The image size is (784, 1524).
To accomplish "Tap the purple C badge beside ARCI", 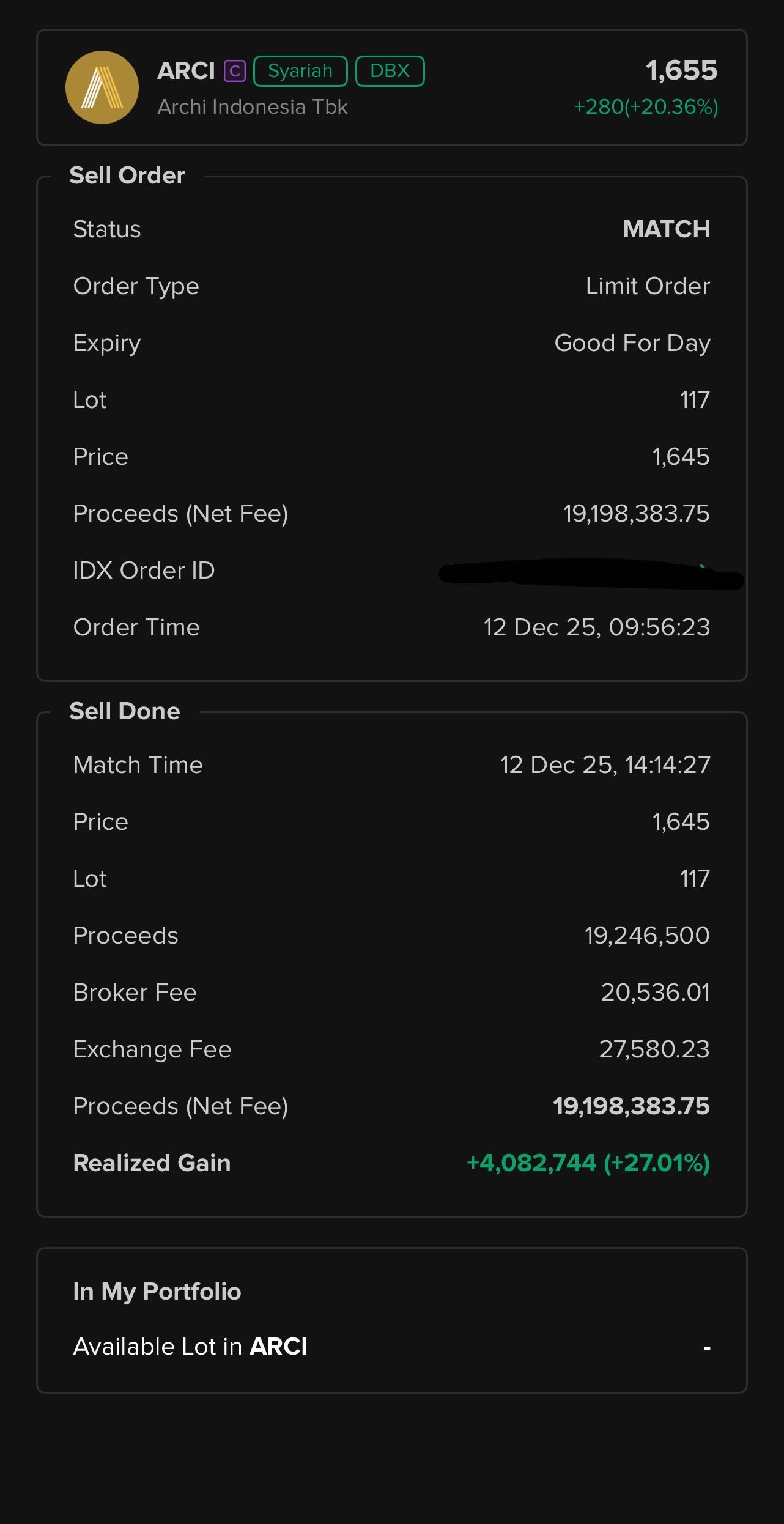I will (234, 72).
